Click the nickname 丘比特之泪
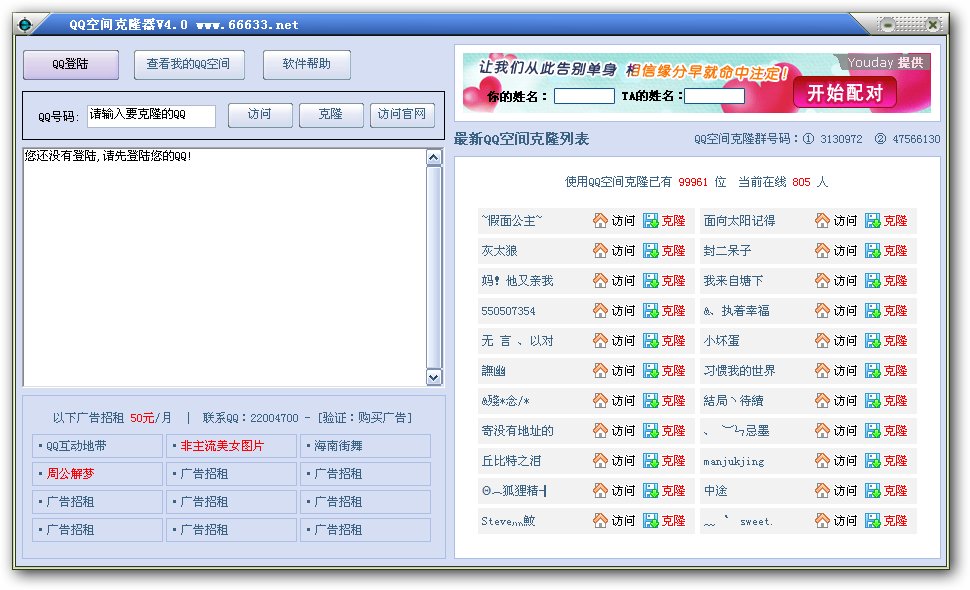This screenshot has height=590, width=970. coord(511,461)
